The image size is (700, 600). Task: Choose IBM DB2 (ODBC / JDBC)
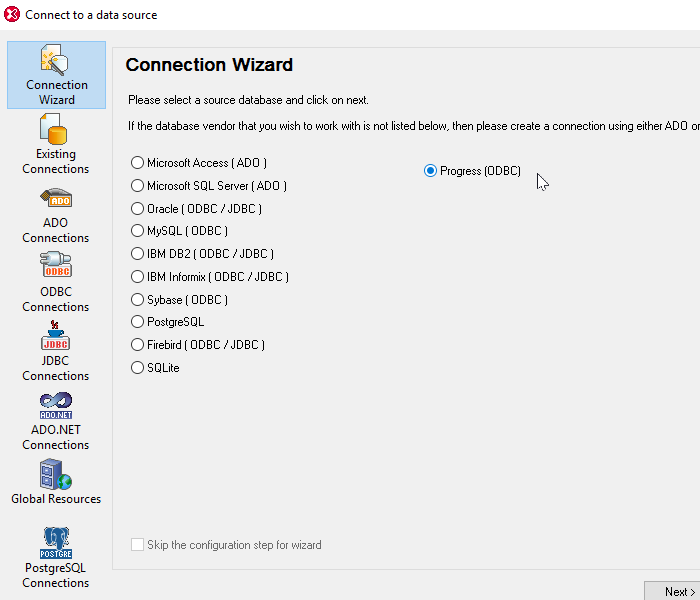coord(138,254)
